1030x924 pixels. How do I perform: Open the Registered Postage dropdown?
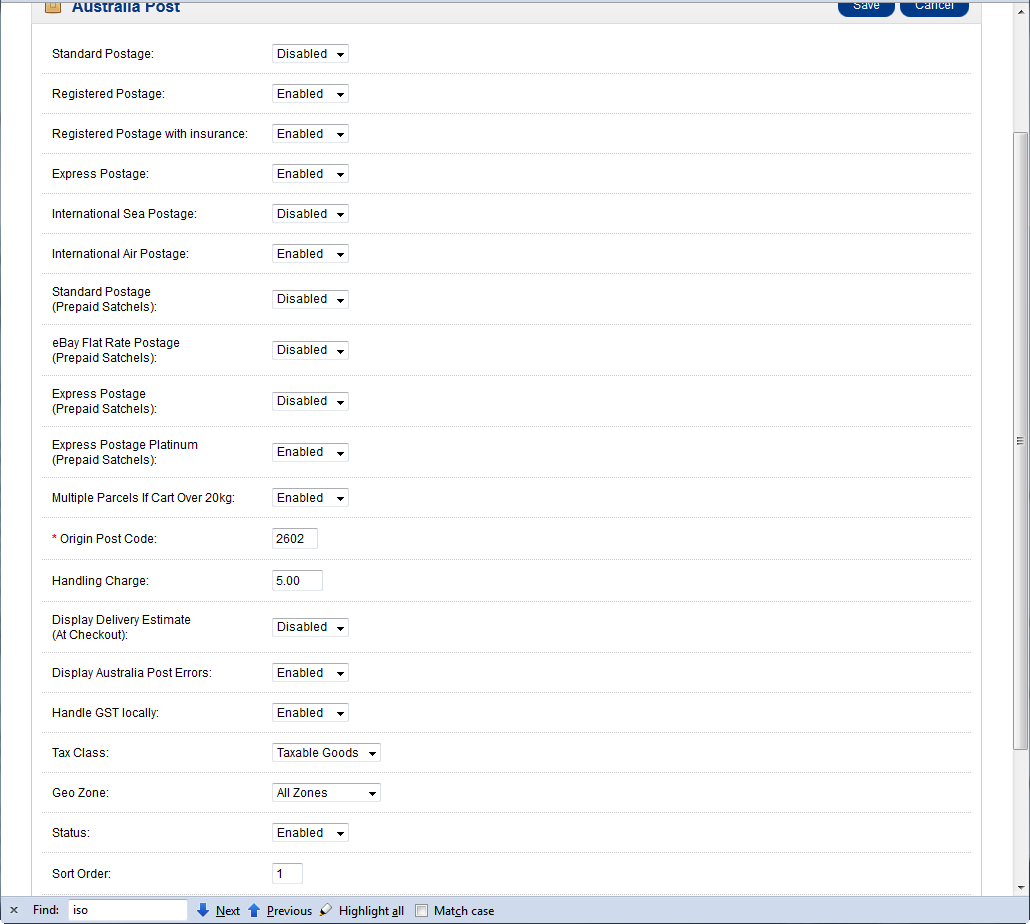click(x=310, y=94)
